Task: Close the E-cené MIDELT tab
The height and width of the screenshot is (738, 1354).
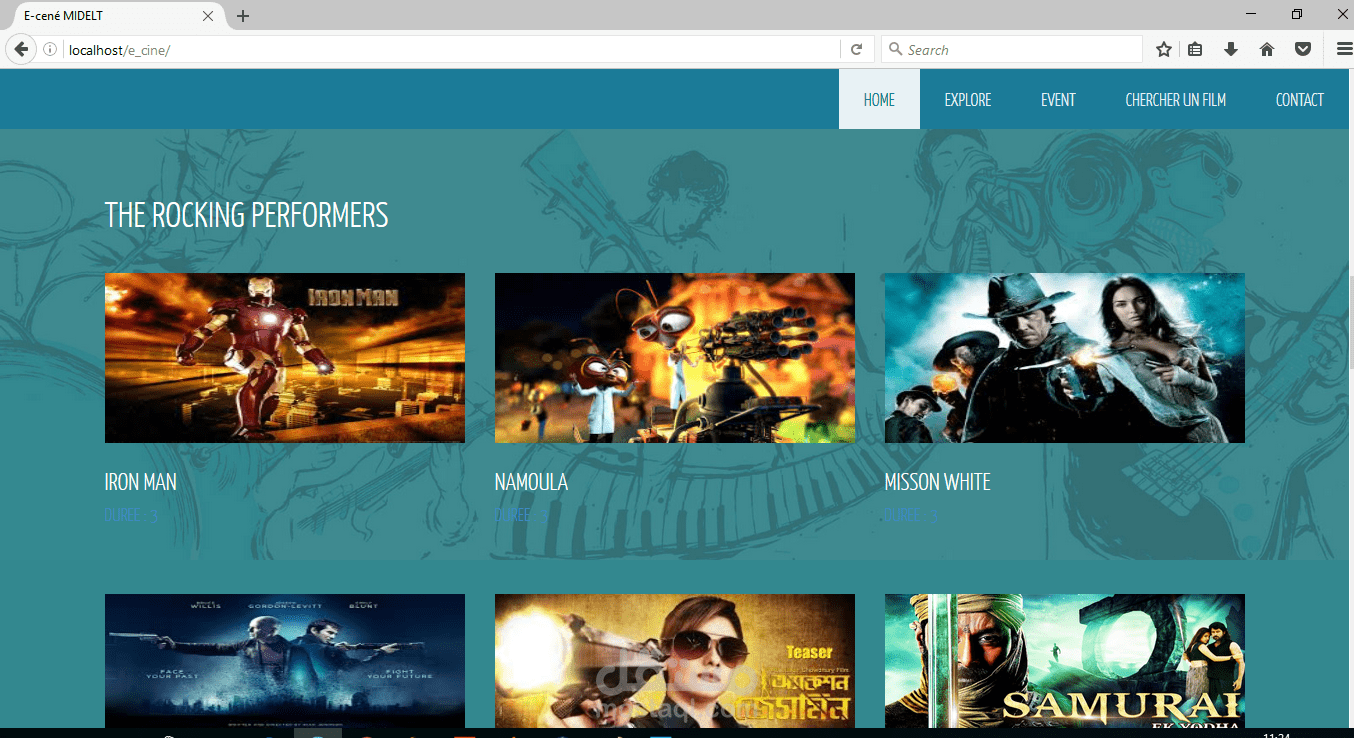Action: coord(208,16)
